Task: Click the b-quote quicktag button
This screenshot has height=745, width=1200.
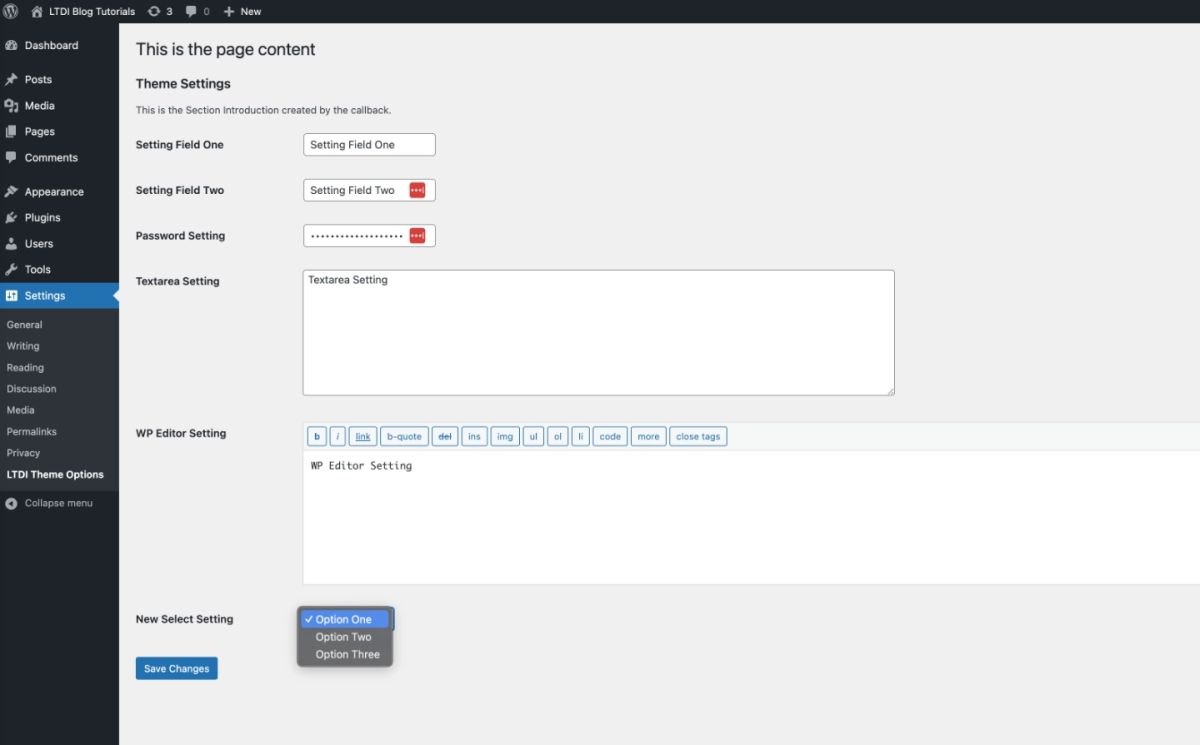Action: coord(404,436)
